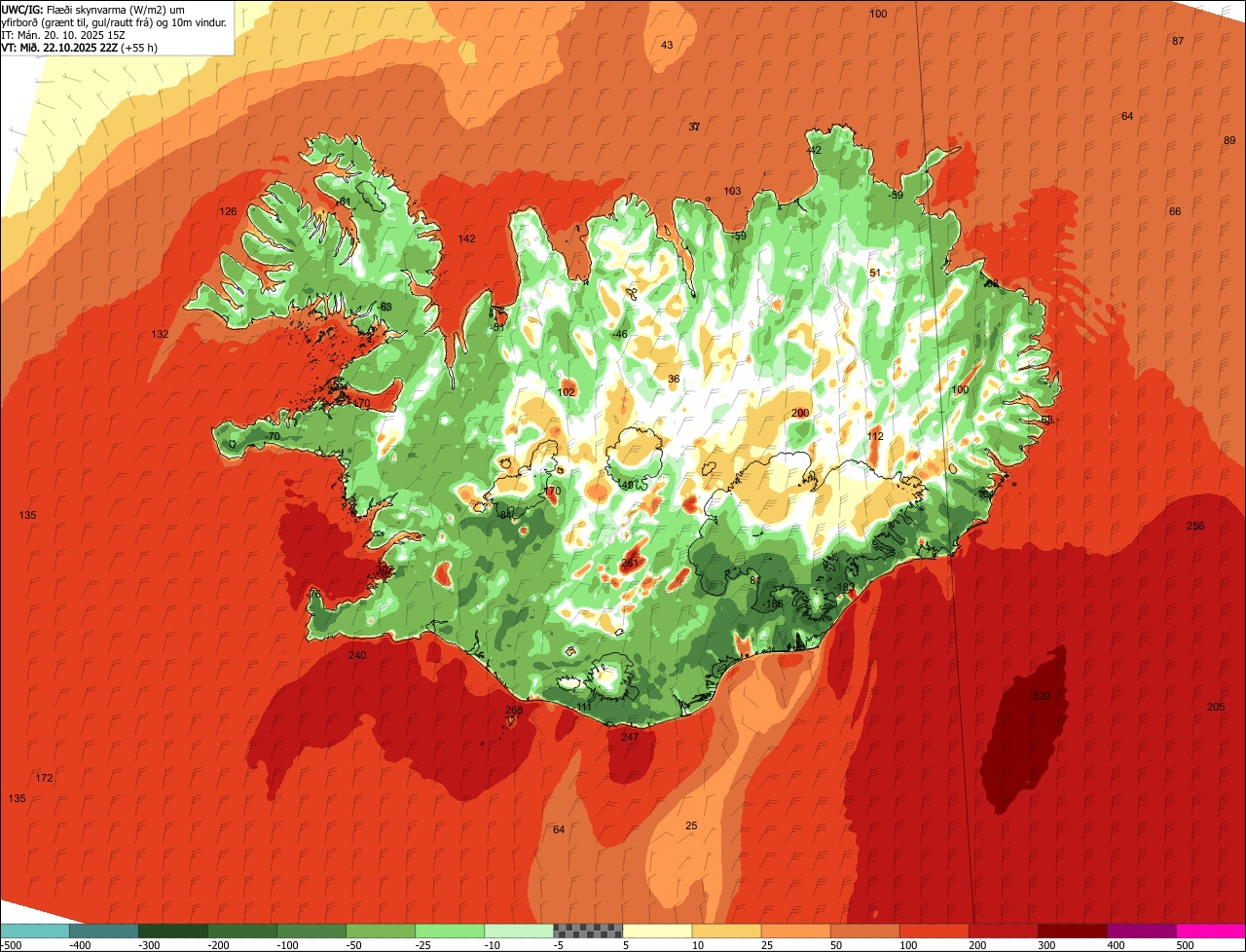This screenshot has height=952, width=1246.
Task: Click the flux value '205' on the map
Action: [x=1216, y=707]
